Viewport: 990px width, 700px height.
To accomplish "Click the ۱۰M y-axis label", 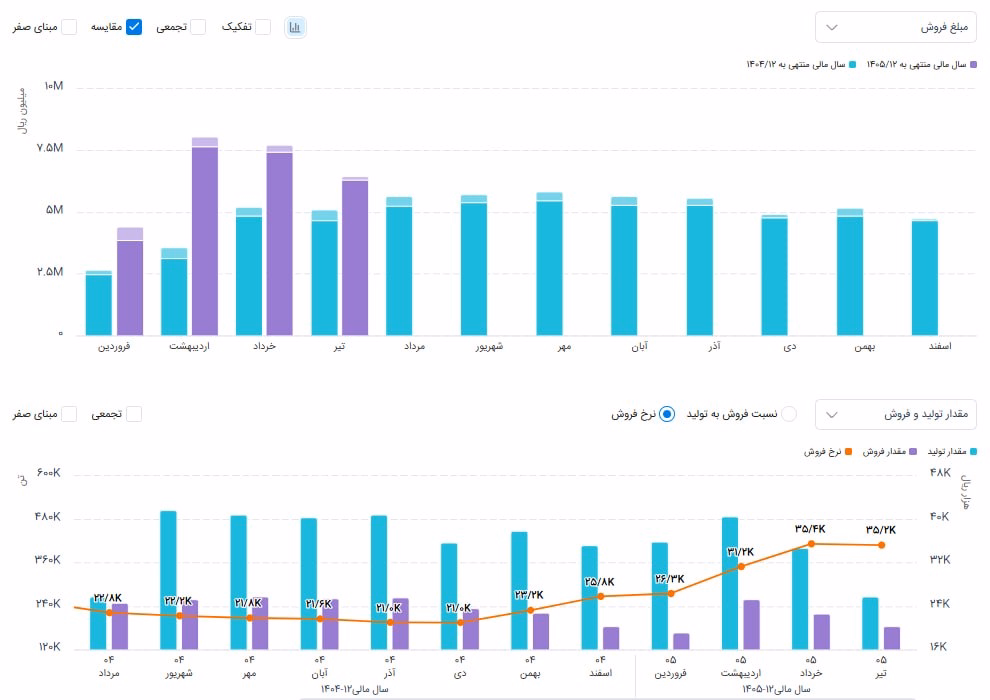I will (x=54, y=86).
